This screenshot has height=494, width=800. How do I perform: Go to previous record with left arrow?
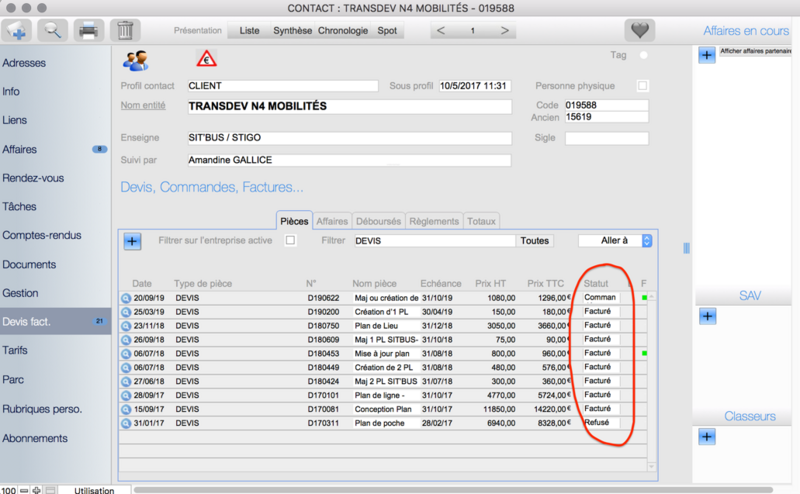click(x=441, y=31)
